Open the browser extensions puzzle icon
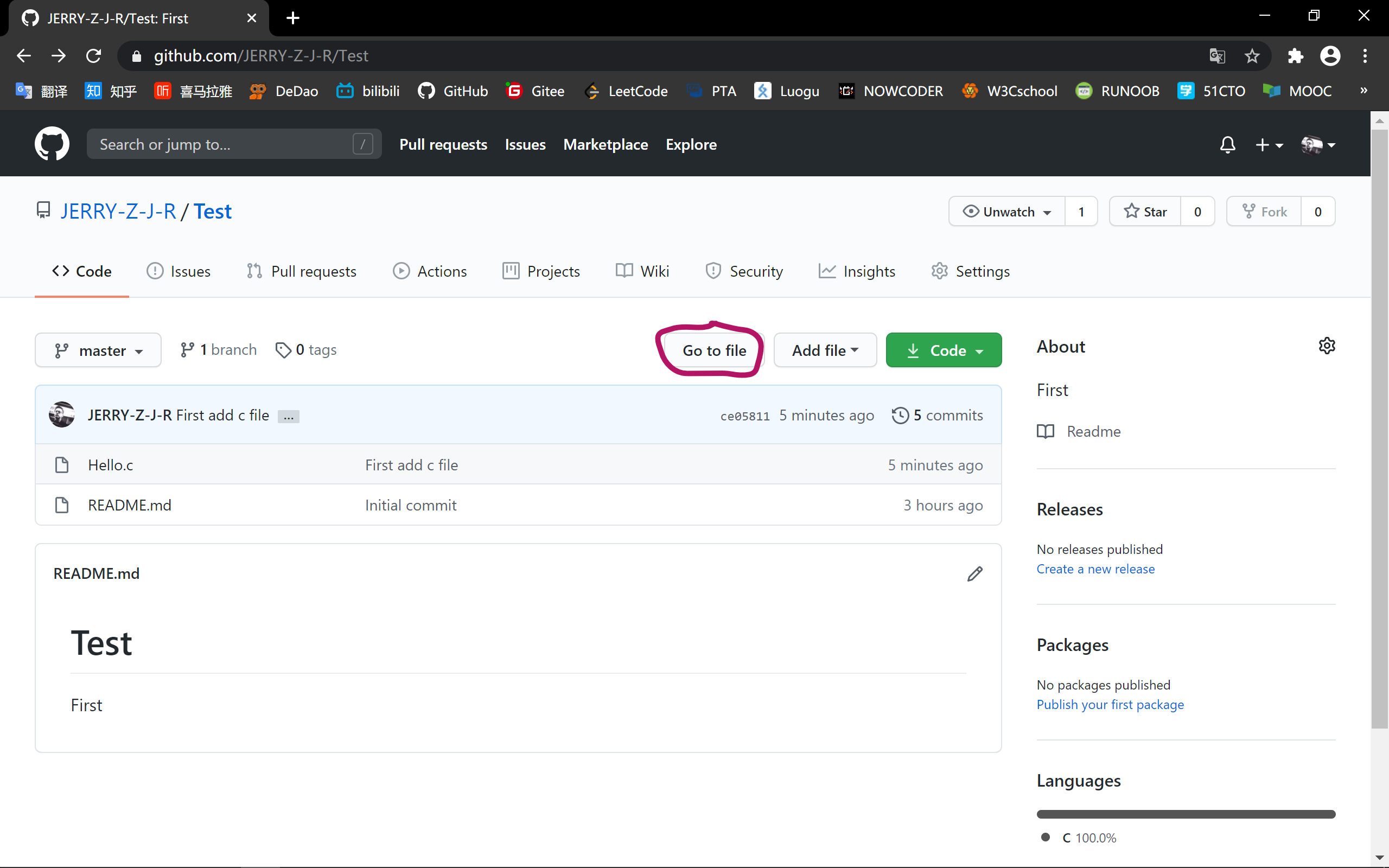 coord(1296,56)
